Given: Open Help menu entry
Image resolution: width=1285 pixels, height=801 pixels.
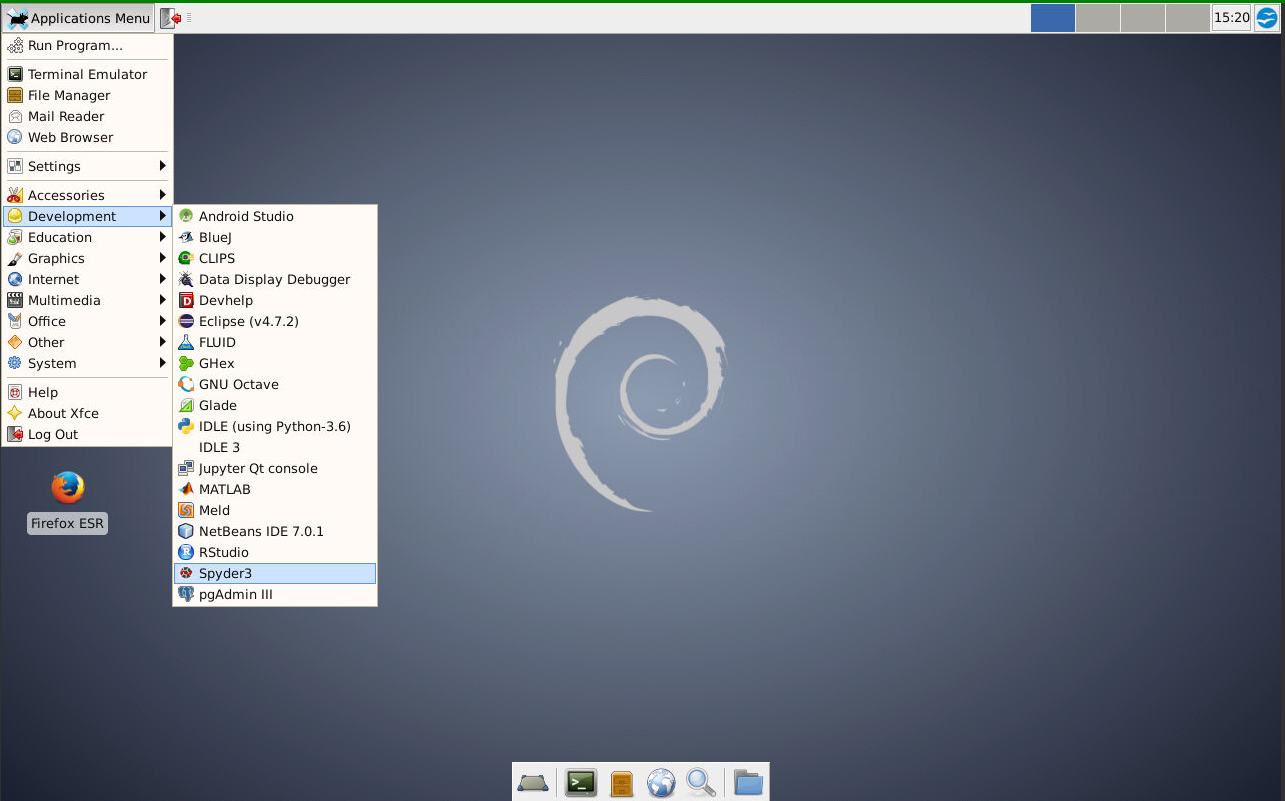Looking at the screenshot, I should 87,392.
